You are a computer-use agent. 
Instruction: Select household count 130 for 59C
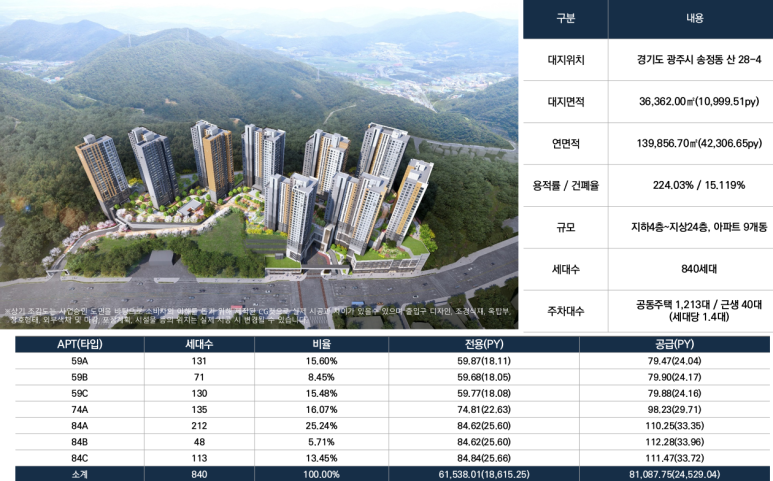199,394
